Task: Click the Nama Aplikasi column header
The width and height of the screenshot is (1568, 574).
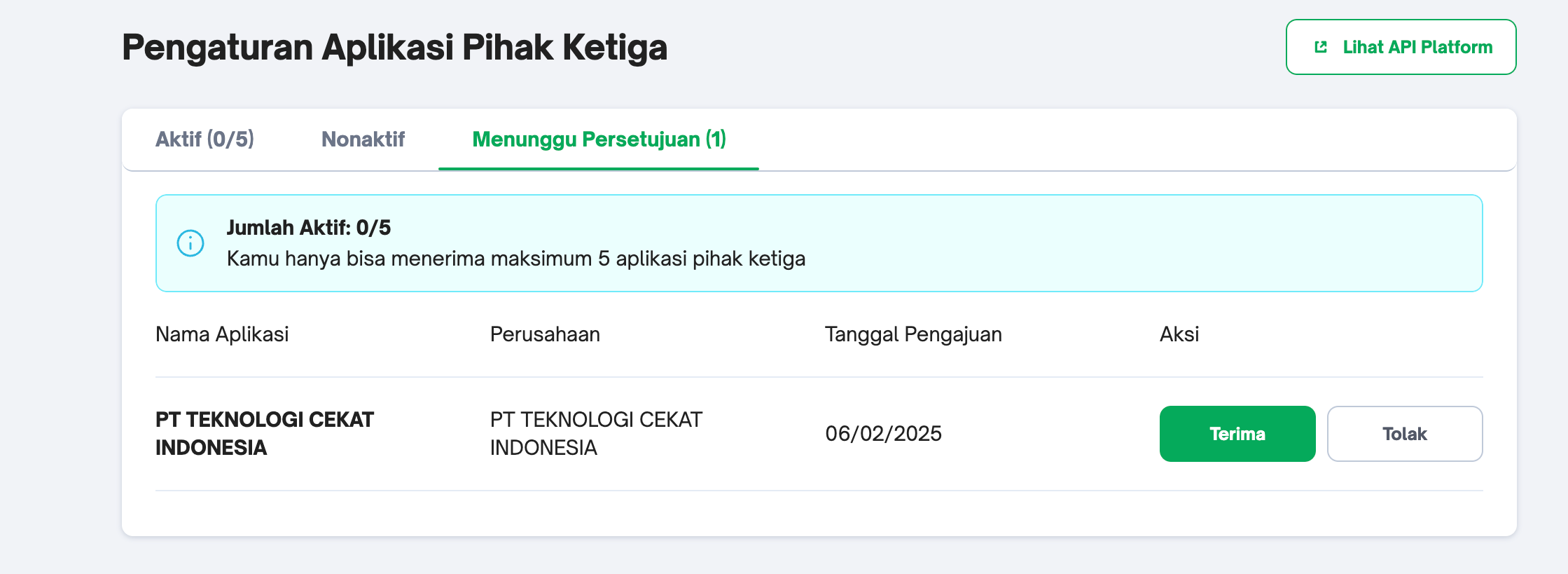Action: 222,334
